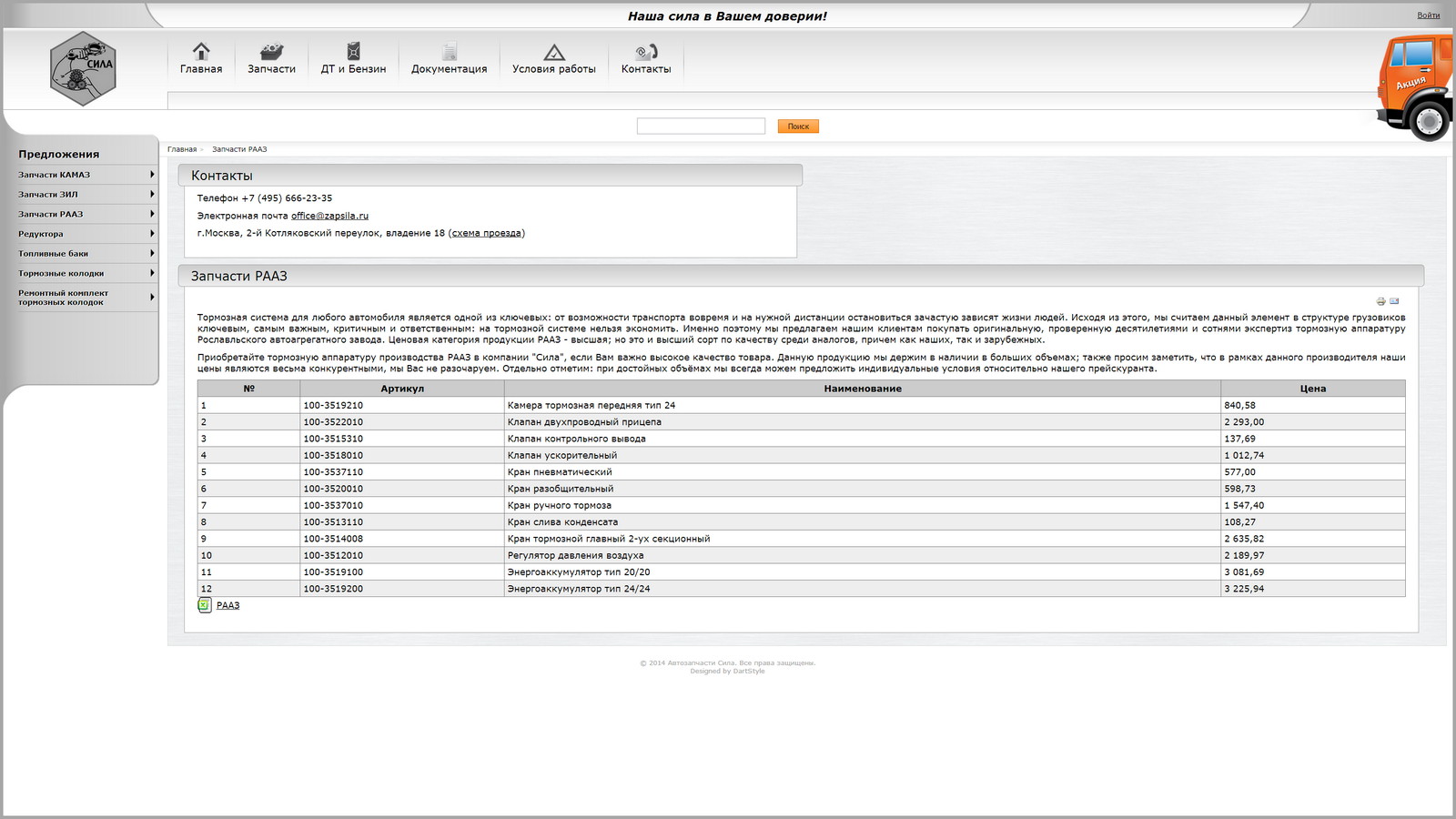
Task: Select Редуктора in the sidebar menu
Action: click(41, 234)
